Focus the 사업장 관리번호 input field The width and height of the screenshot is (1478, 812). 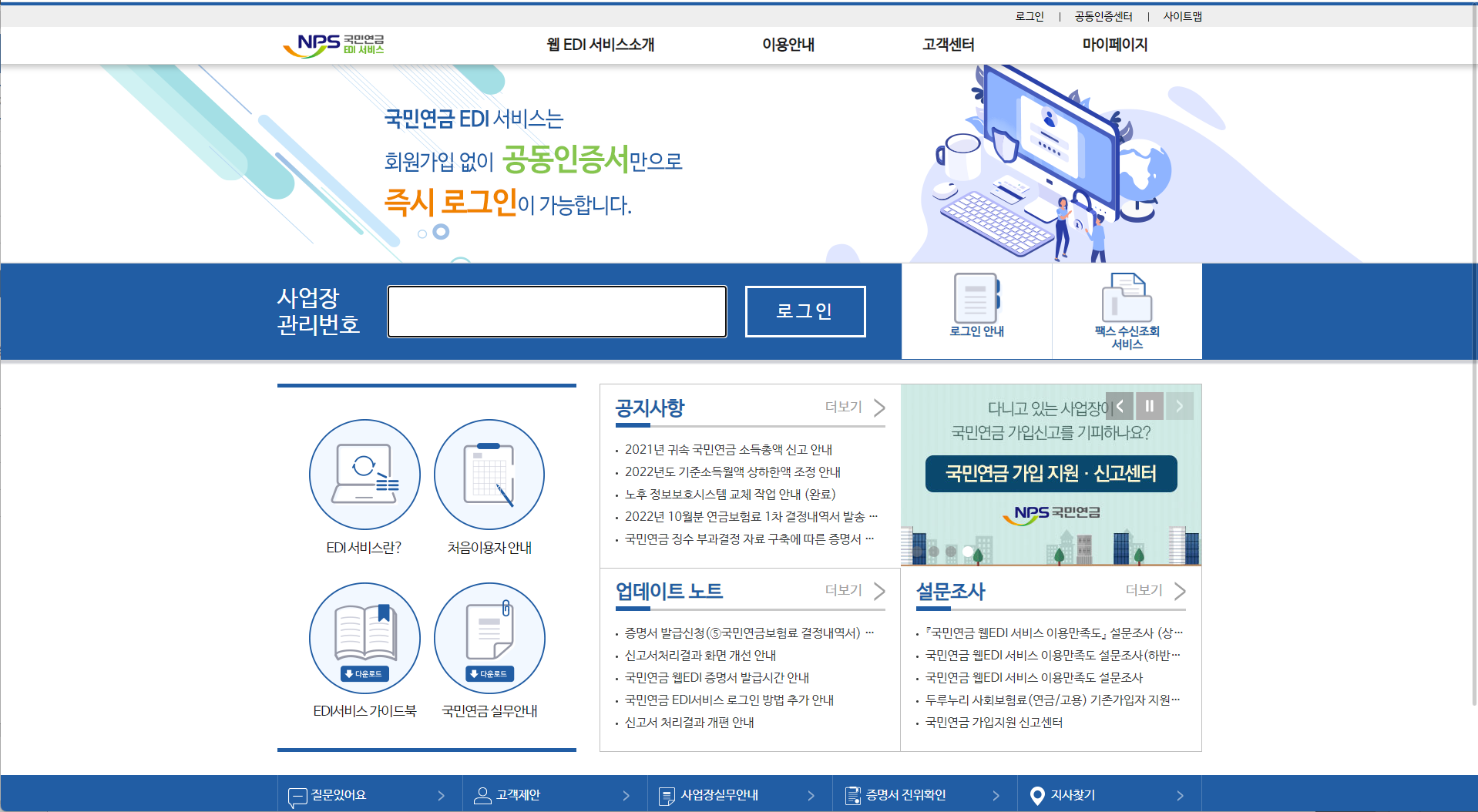pos(557,311)
